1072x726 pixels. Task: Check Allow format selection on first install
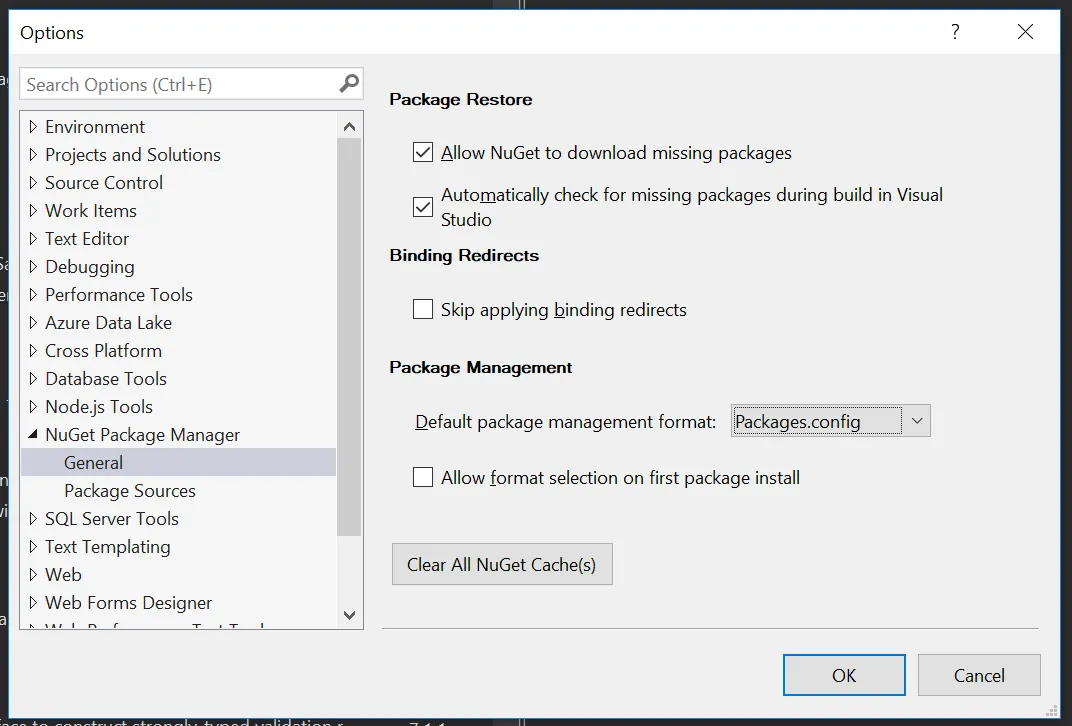pyautogui.click(x=423, y=477)
